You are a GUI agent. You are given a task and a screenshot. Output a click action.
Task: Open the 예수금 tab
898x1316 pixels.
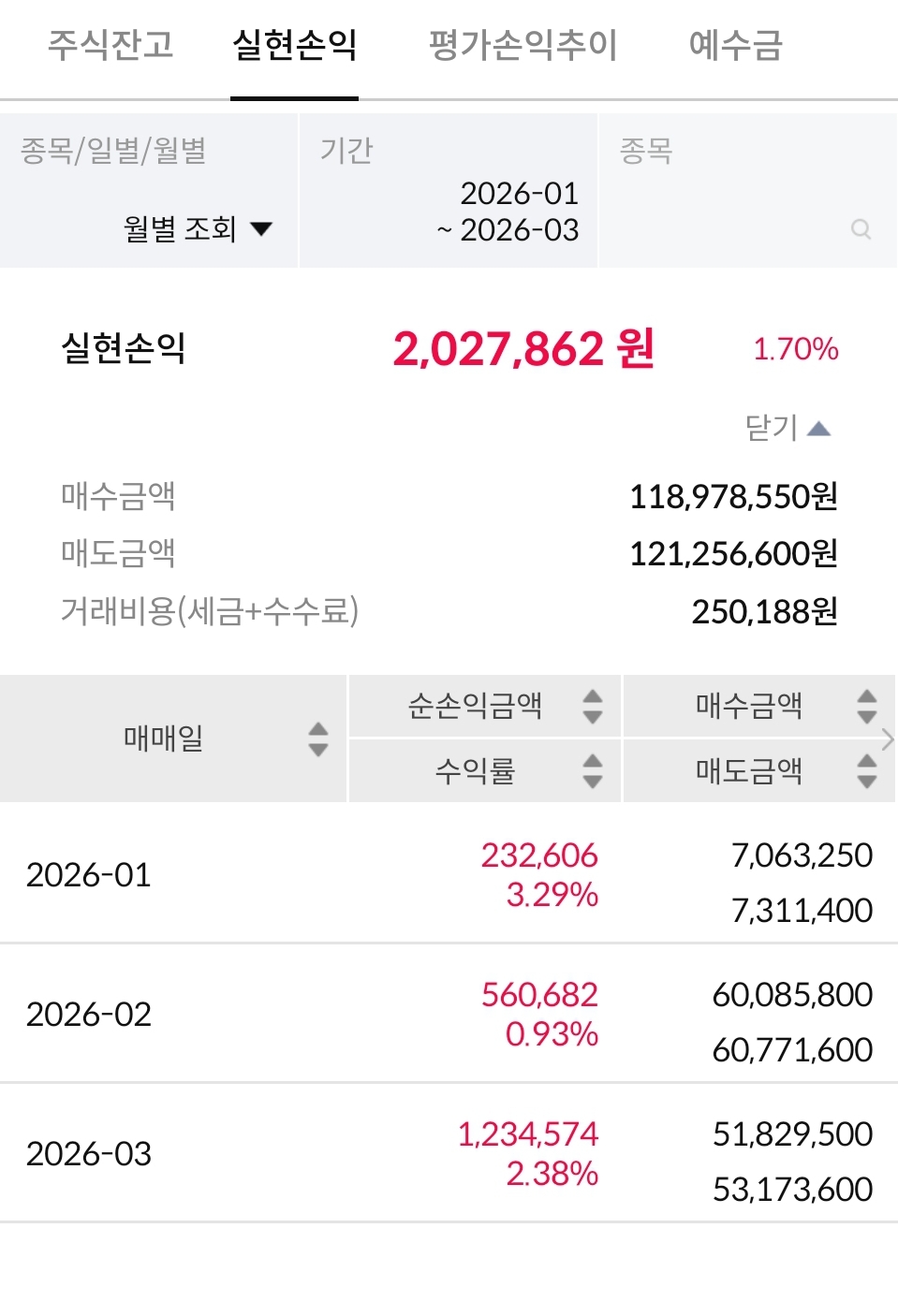[735, 45]
